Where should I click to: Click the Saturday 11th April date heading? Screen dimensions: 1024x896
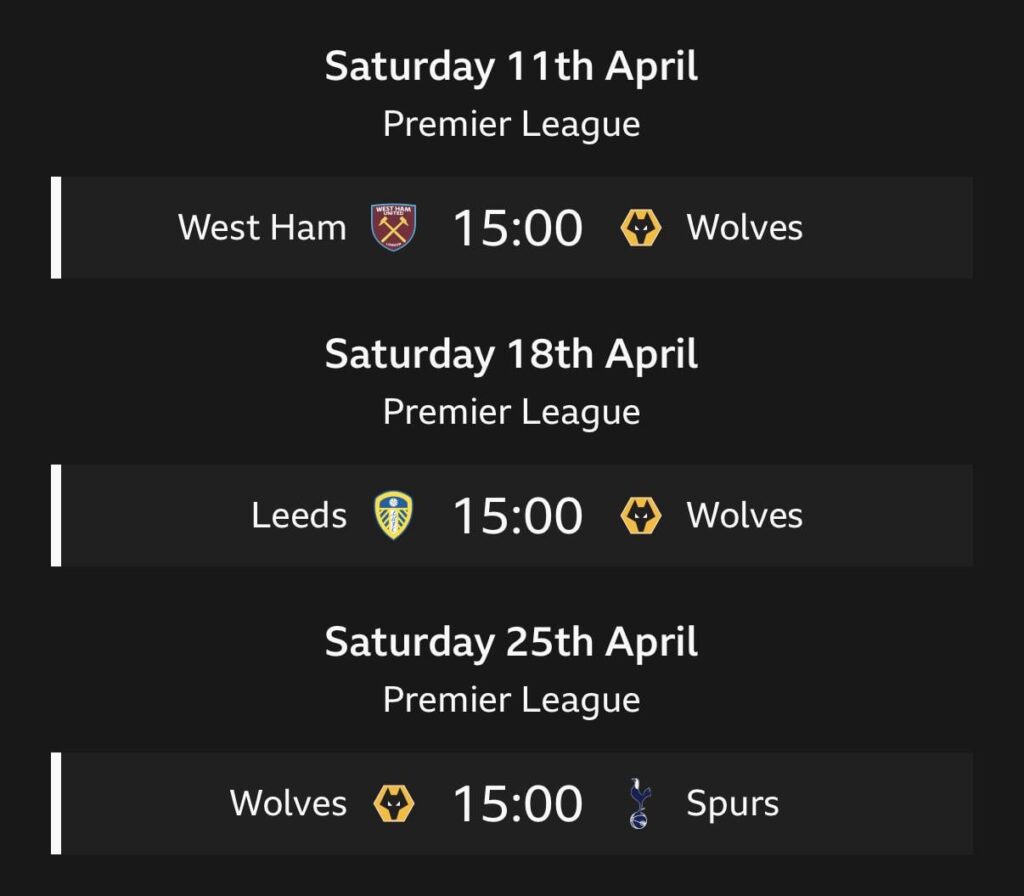pos(510,66)
